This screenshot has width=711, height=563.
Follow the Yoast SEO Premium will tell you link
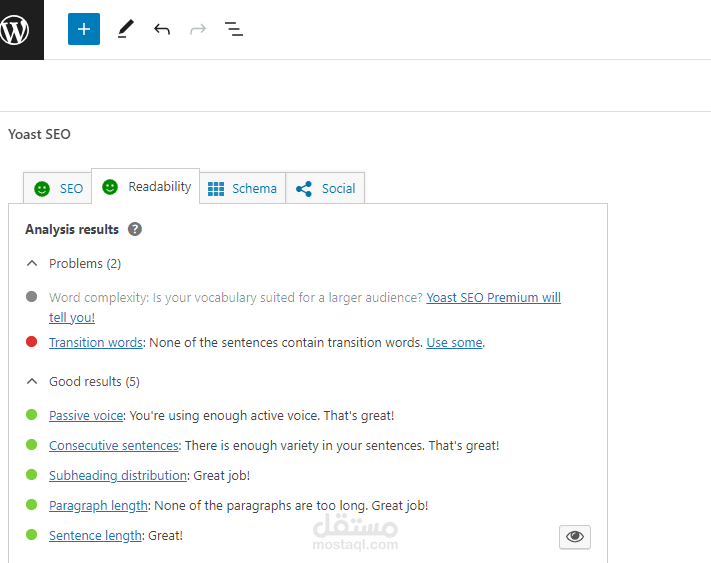493,298
